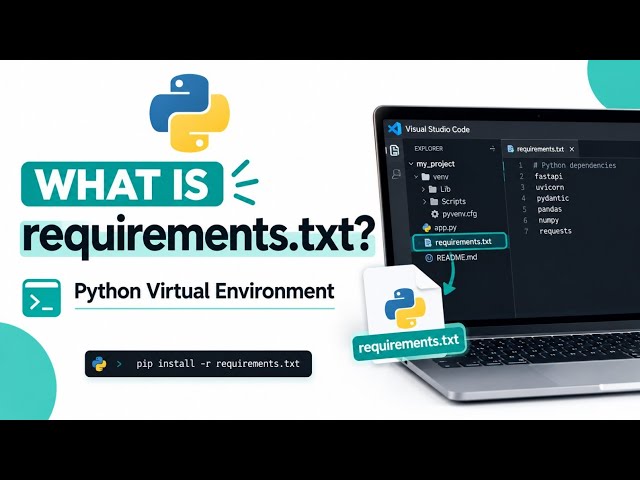Click line number 1 in the editor gutter

pyautogui.click(x=520, y=165)
